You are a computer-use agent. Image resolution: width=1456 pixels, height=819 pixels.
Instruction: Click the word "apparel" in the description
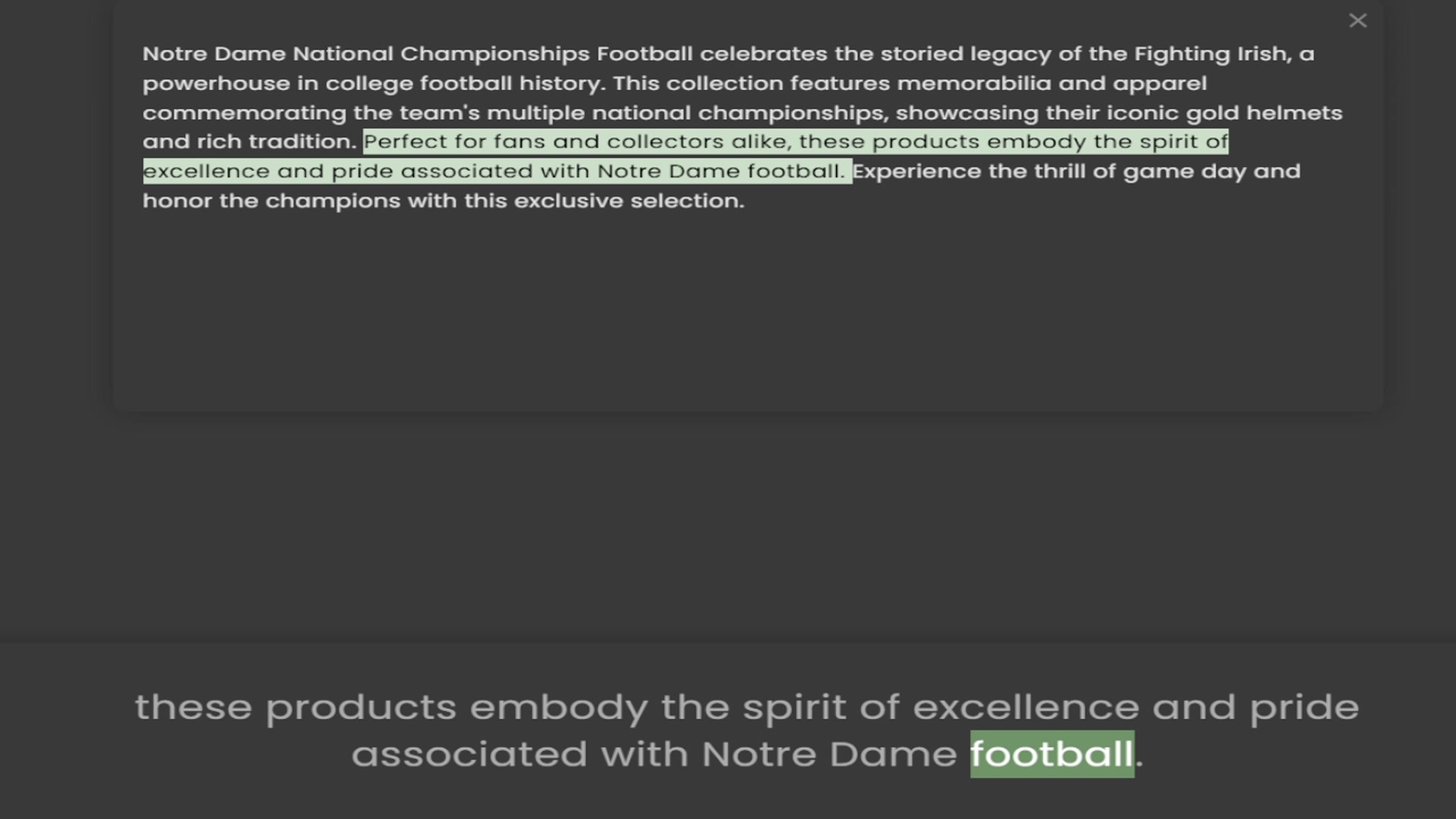1159,83
